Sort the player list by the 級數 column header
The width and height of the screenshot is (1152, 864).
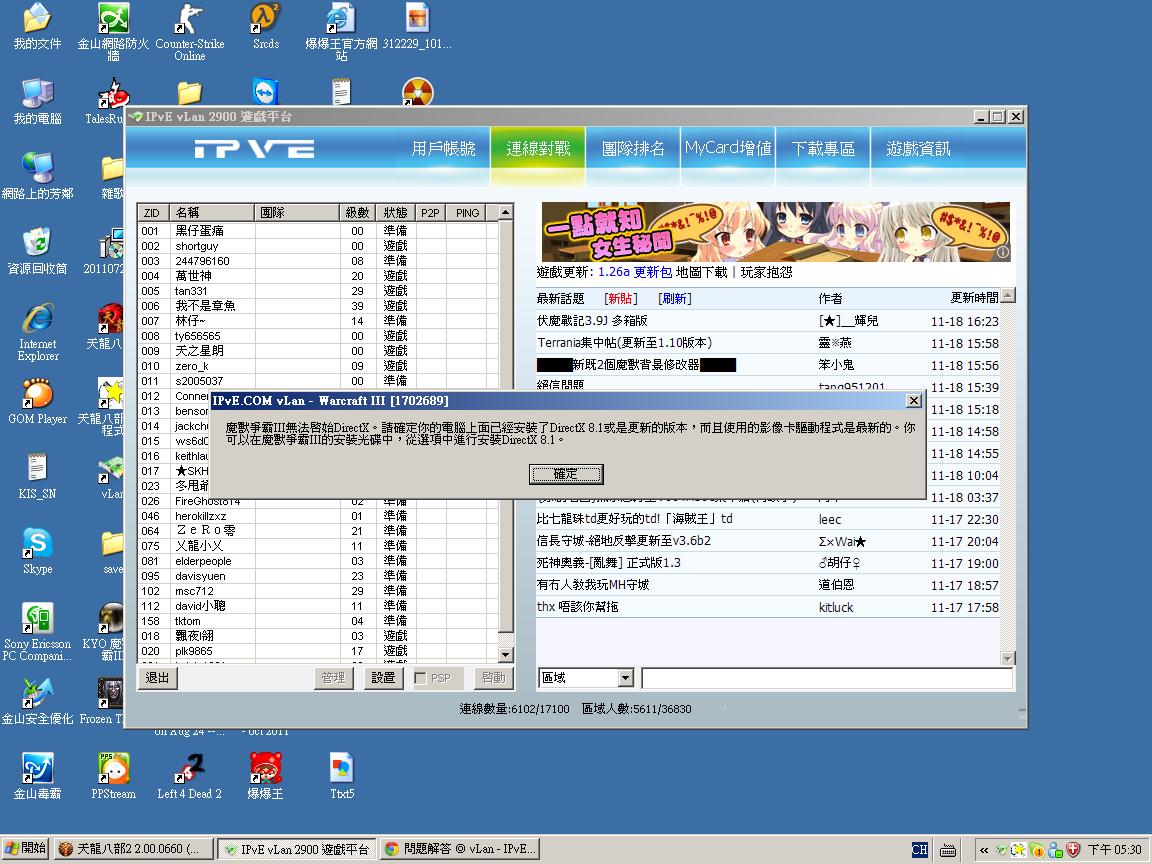[x=357, y=213]
